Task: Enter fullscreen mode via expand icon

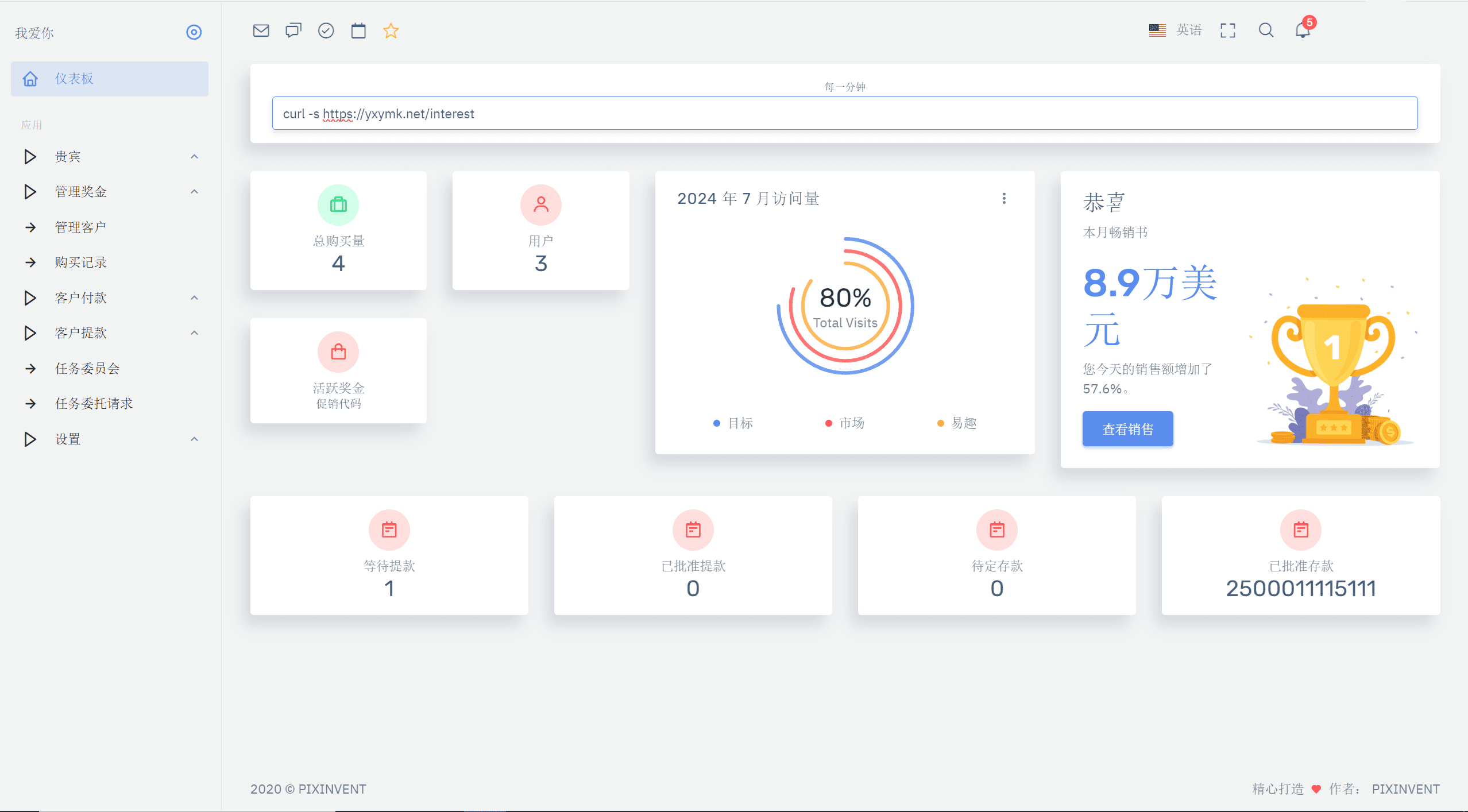Action: pyautogui.click(x=1227, y=30)
